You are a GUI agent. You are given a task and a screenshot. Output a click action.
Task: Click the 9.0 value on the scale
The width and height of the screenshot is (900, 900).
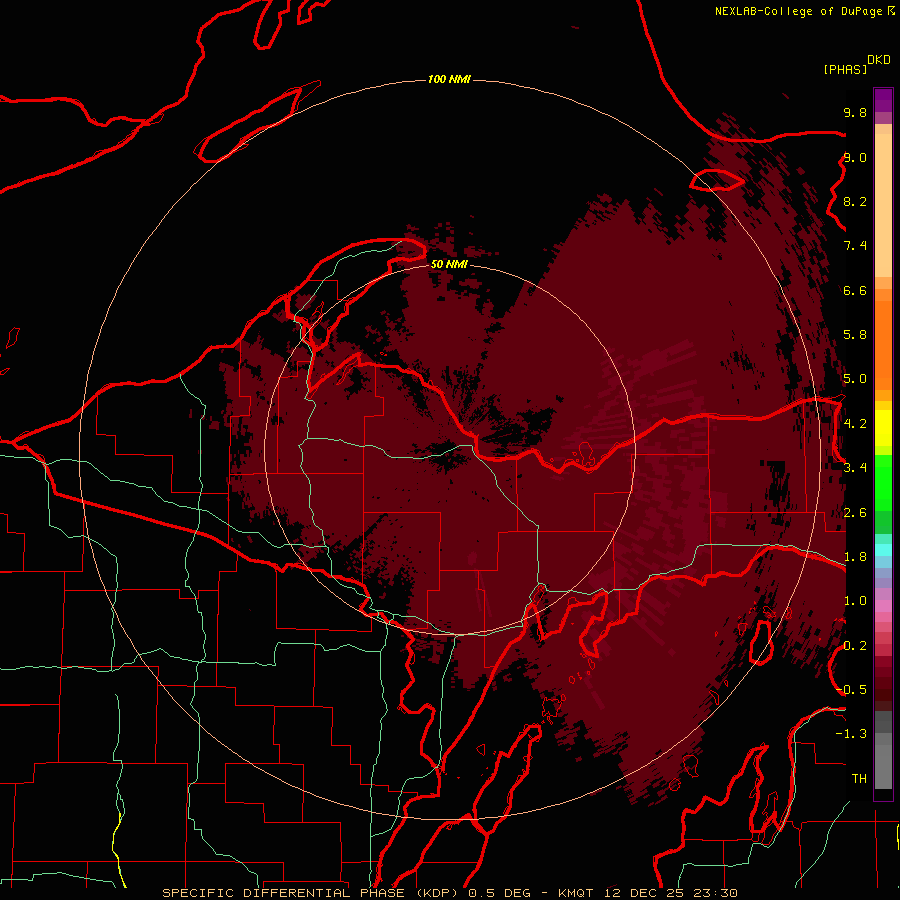click(x=855, y=157)
